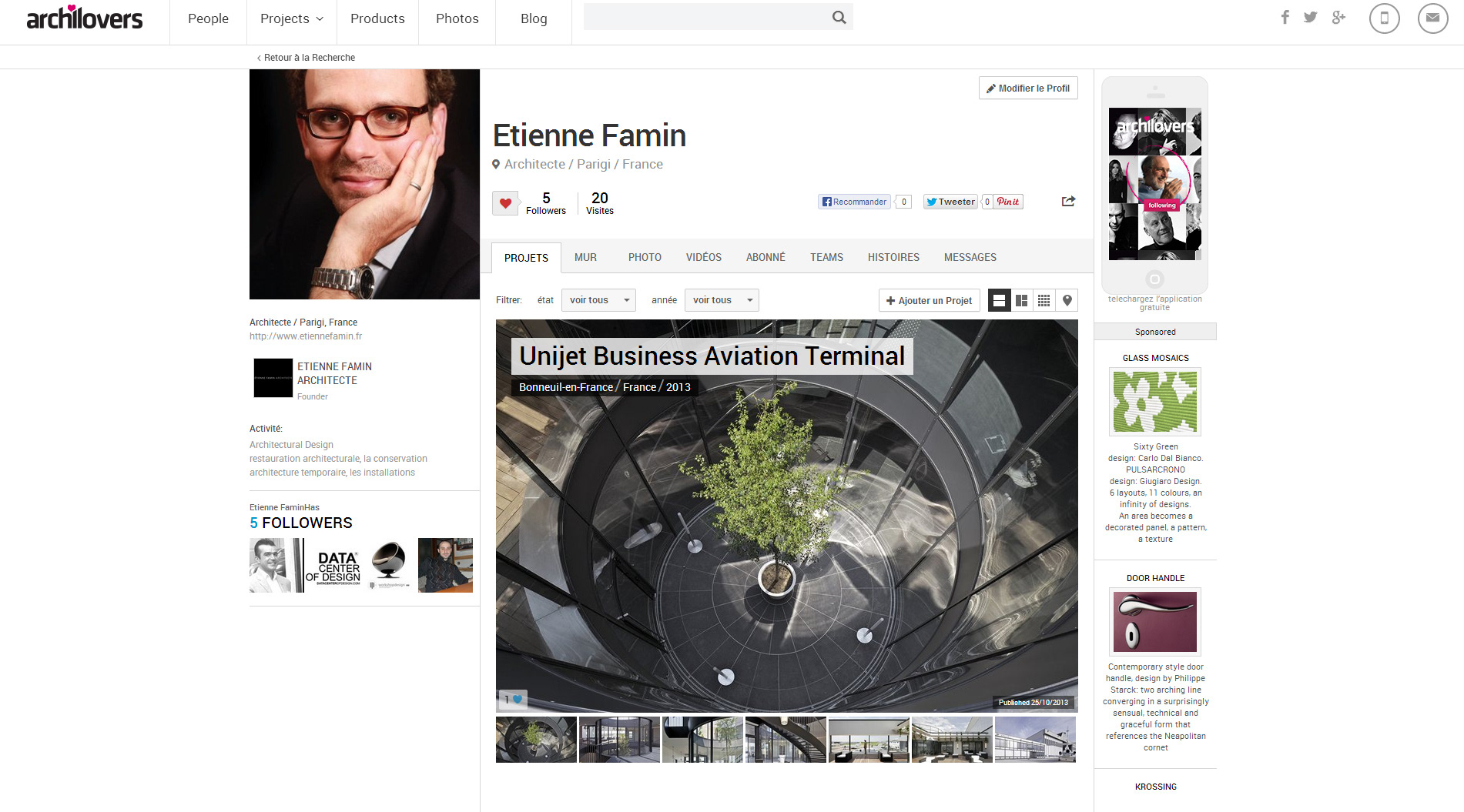Image resolution: width=1464 pixels, height=812 pixels.
Task: Select fifth project thumbnail lounge interior
Action: point(869,740)
